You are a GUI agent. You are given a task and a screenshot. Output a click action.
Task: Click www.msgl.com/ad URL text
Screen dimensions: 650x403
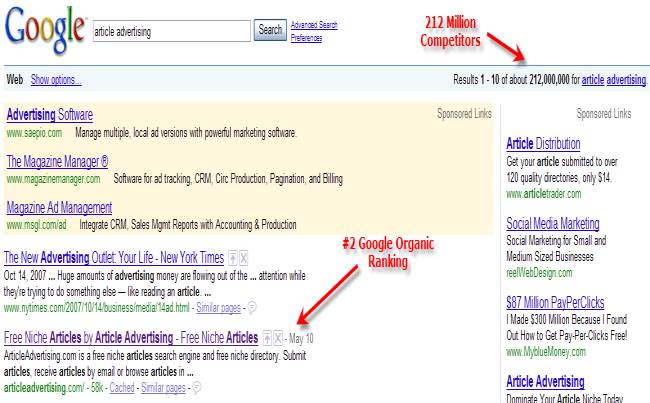(x=36, y=225)
